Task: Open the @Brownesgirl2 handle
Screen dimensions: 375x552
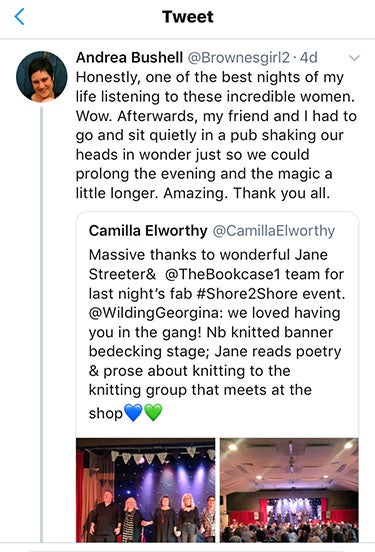Action: click(238, 57)
